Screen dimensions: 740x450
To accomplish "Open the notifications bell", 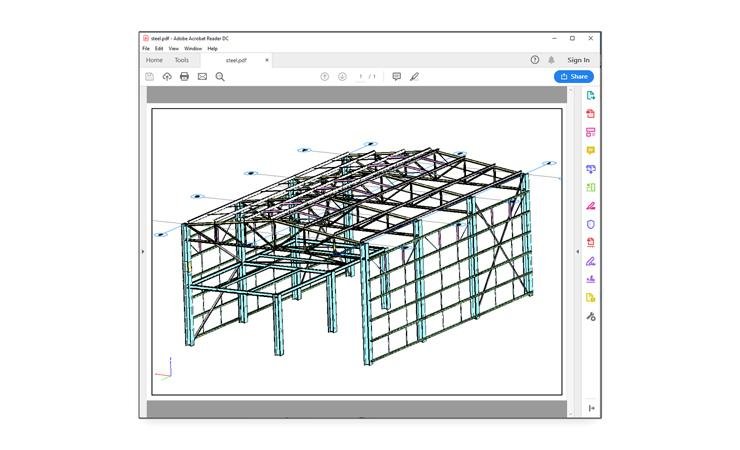I will point(551,60).
